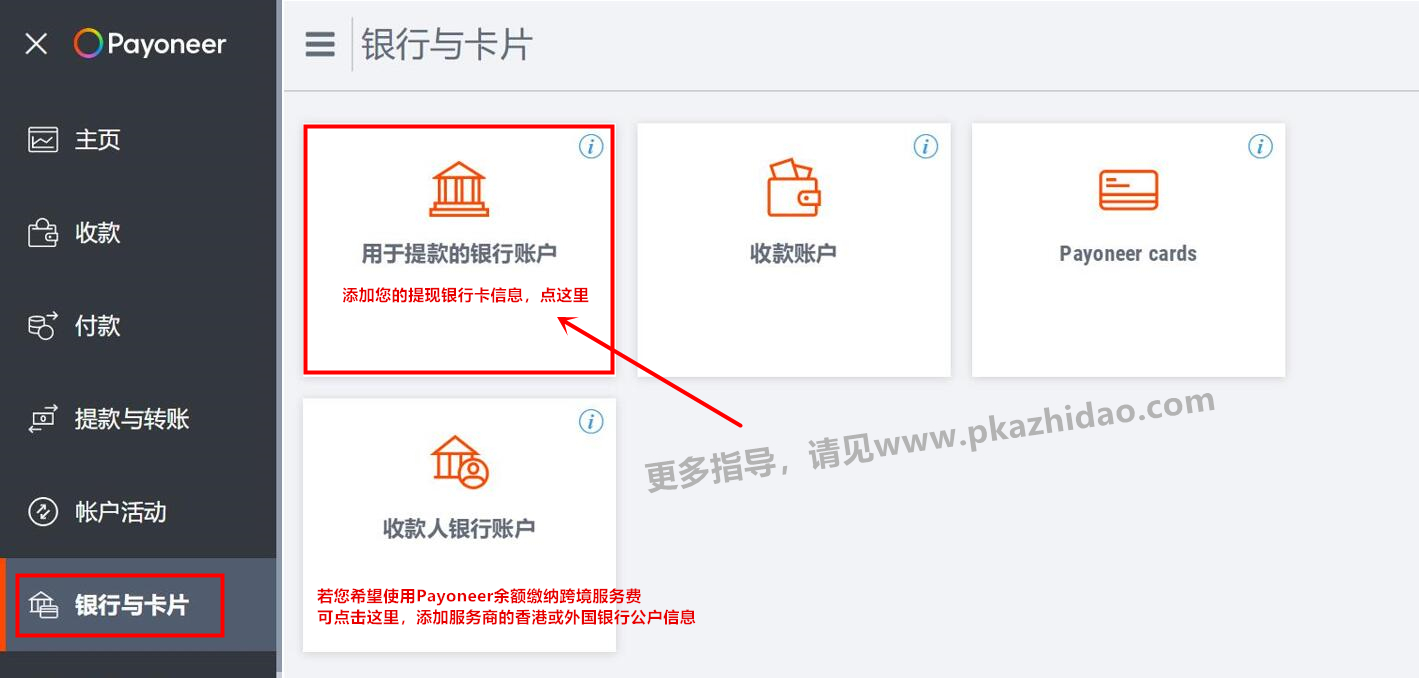Show info for 用于提款的银行账户 card
1419x678 pixels.
pyautogui.click(x=591, y=147)
